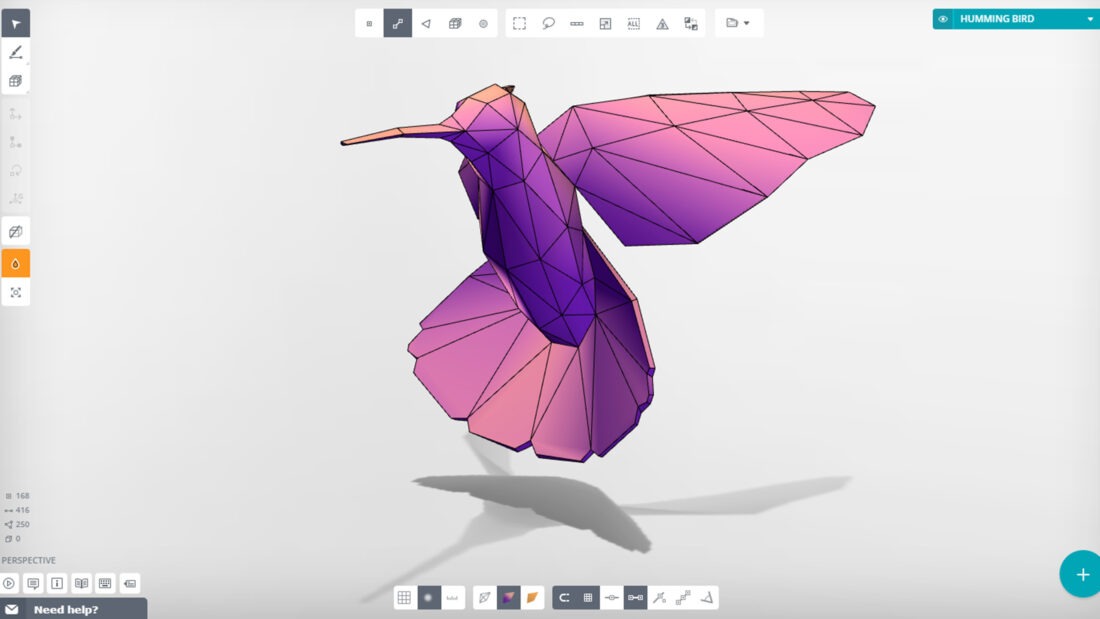
Task: Click the info icon in the bottom-left row
Action: pyautogui.click(x=58, y=583)
